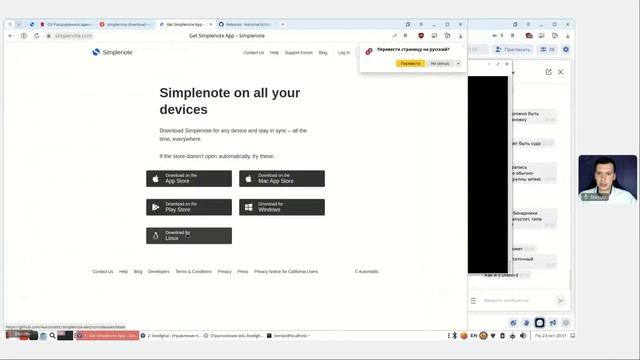Screen dimensions: 640x360
Task: Click the Bluetooth tray icon
Action: tap(454, 336)
